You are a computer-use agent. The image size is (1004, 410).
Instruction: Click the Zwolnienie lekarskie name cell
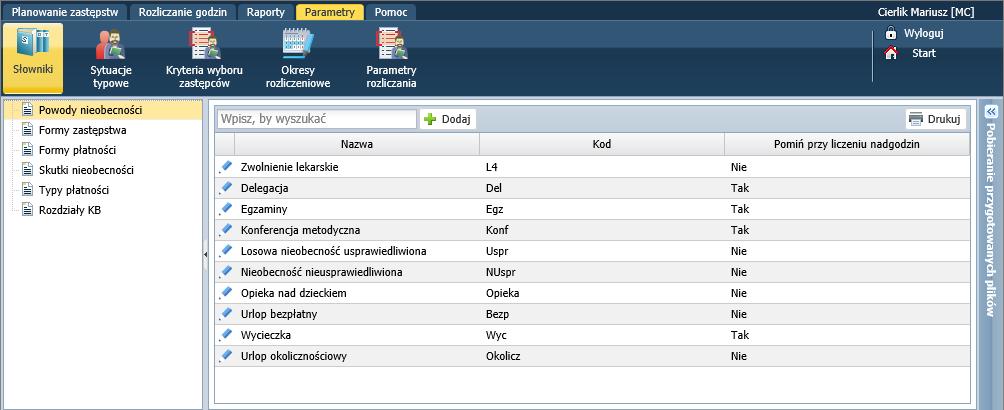(357, 167)
